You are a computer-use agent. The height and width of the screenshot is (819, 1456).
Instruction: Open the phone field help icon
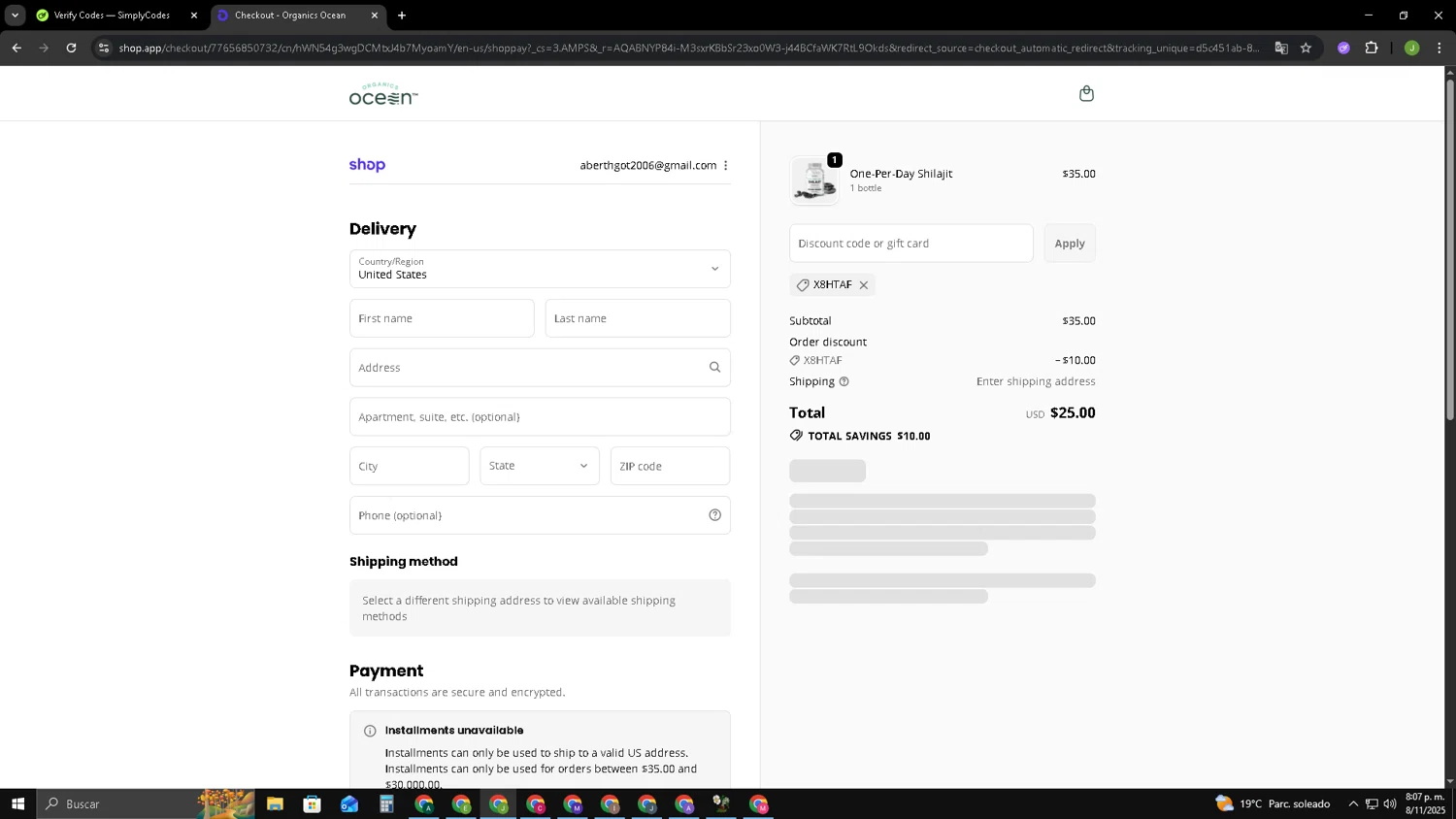pos(714,515)
